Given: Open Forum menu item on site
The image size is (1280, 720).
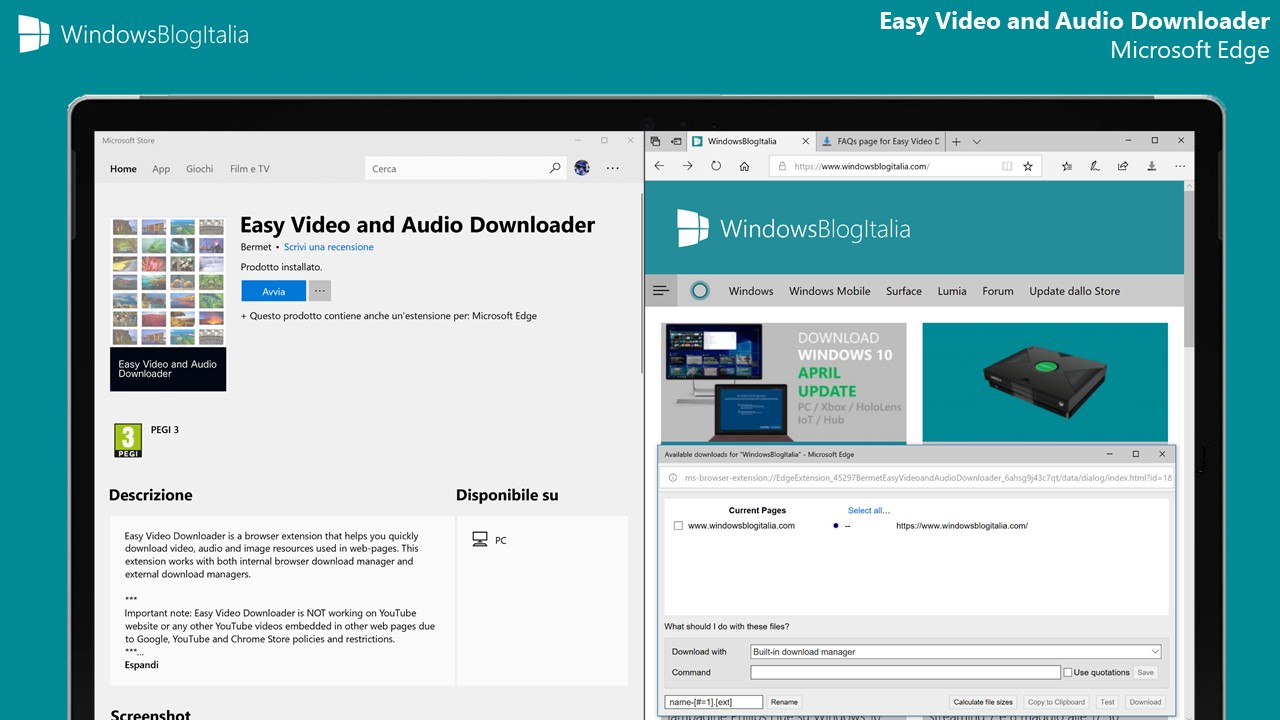Looking at the screenshot, I should click(x=998, y=291).
